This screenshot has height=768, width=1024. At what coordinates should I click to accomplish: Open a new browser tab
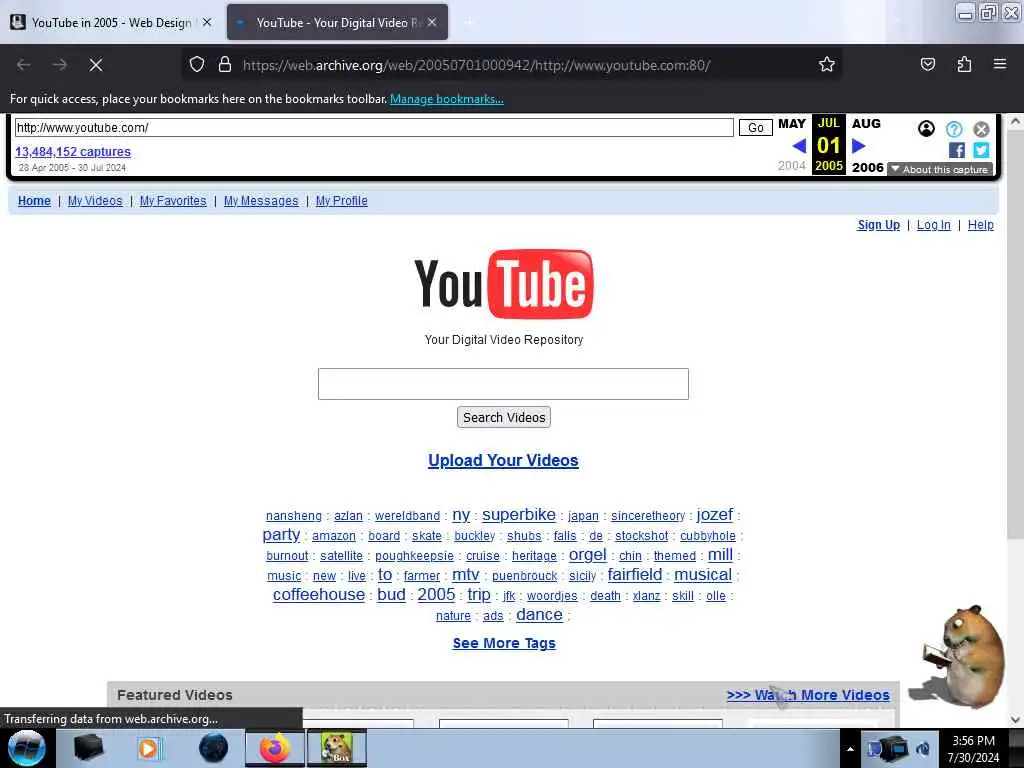click(x=469, y=23)
